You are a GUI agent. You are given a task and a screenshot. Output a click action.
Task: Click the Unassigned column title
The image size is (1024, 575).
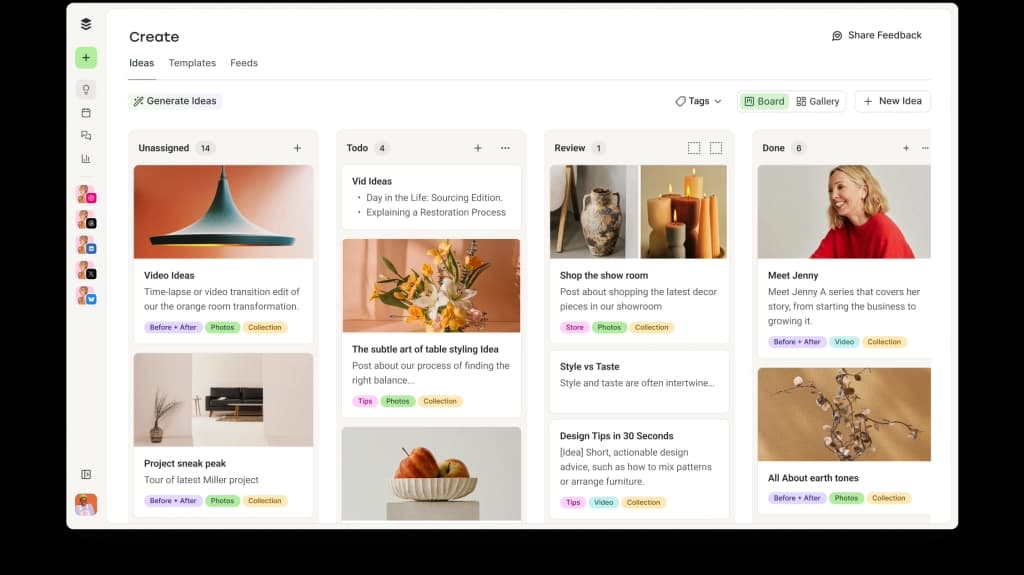(x=163, y=148)
